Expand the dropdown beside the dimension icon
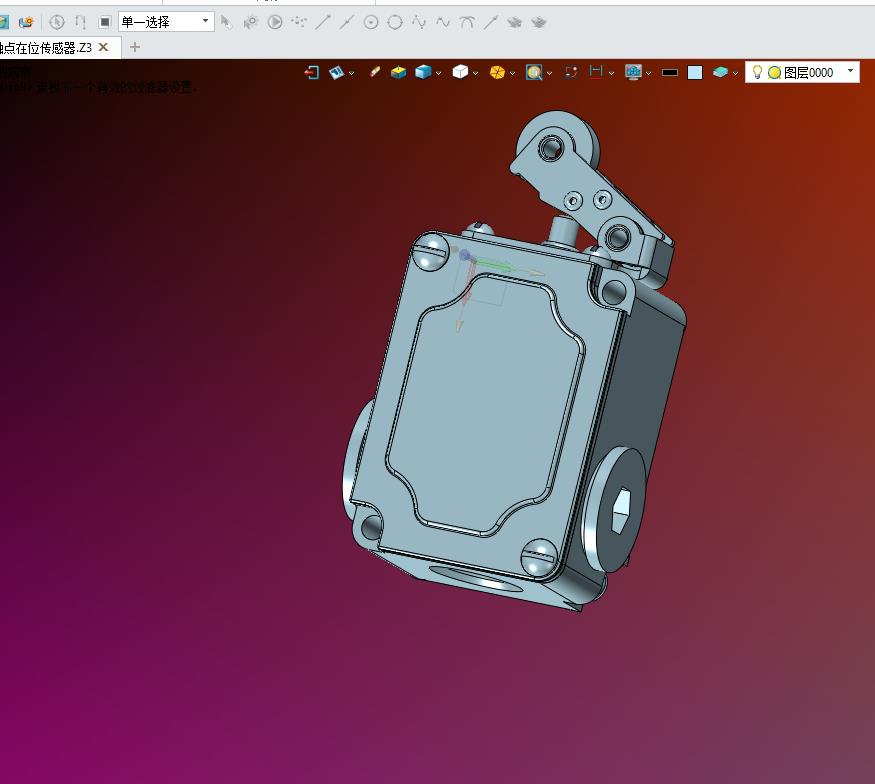This screenshot has height=784, width=875. [612, 73]
